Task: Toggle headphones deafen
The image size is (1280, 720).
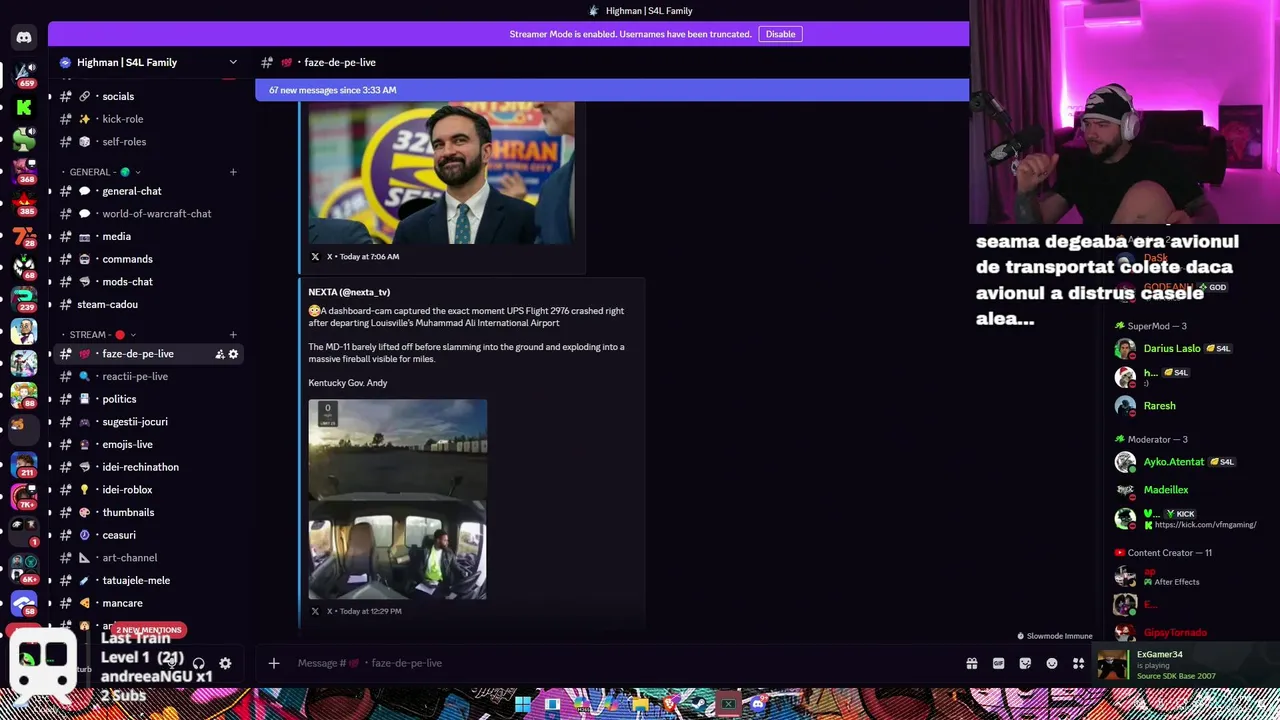Action: point(198,663)
